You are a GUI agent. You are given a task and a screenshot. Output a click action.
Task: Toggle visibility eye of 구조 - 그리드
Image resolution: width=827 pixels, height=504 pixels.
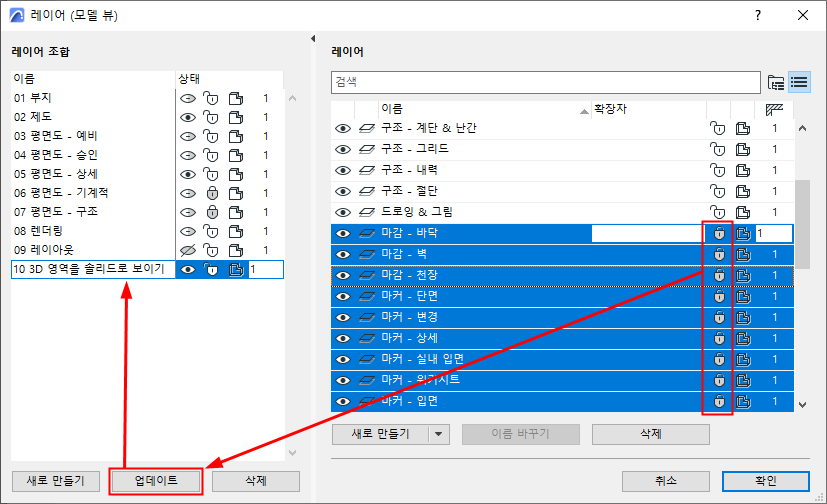[343, 150]
